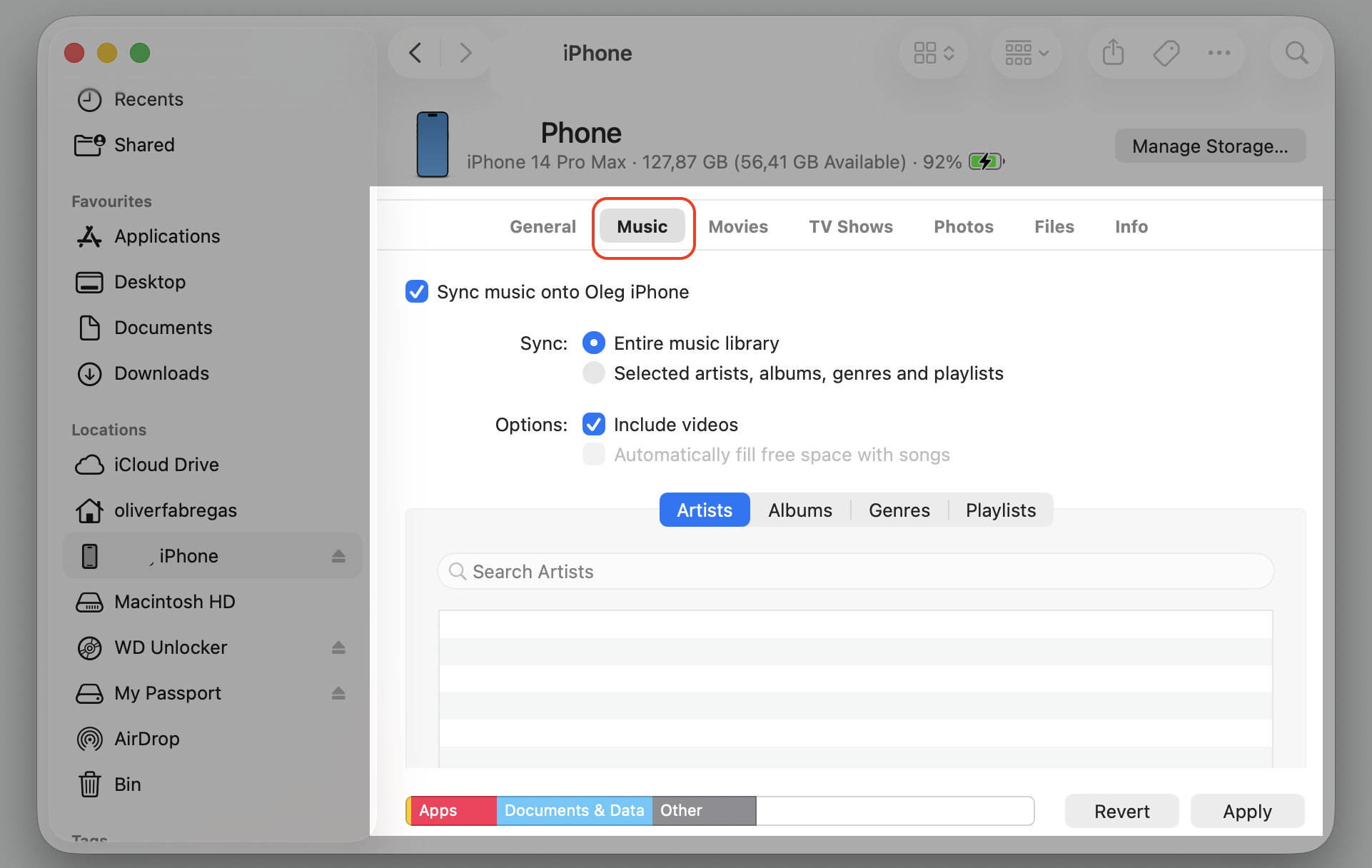This screenshot has width=1372, height=868.
Task: Click the Revert button
Action: 1122,811
